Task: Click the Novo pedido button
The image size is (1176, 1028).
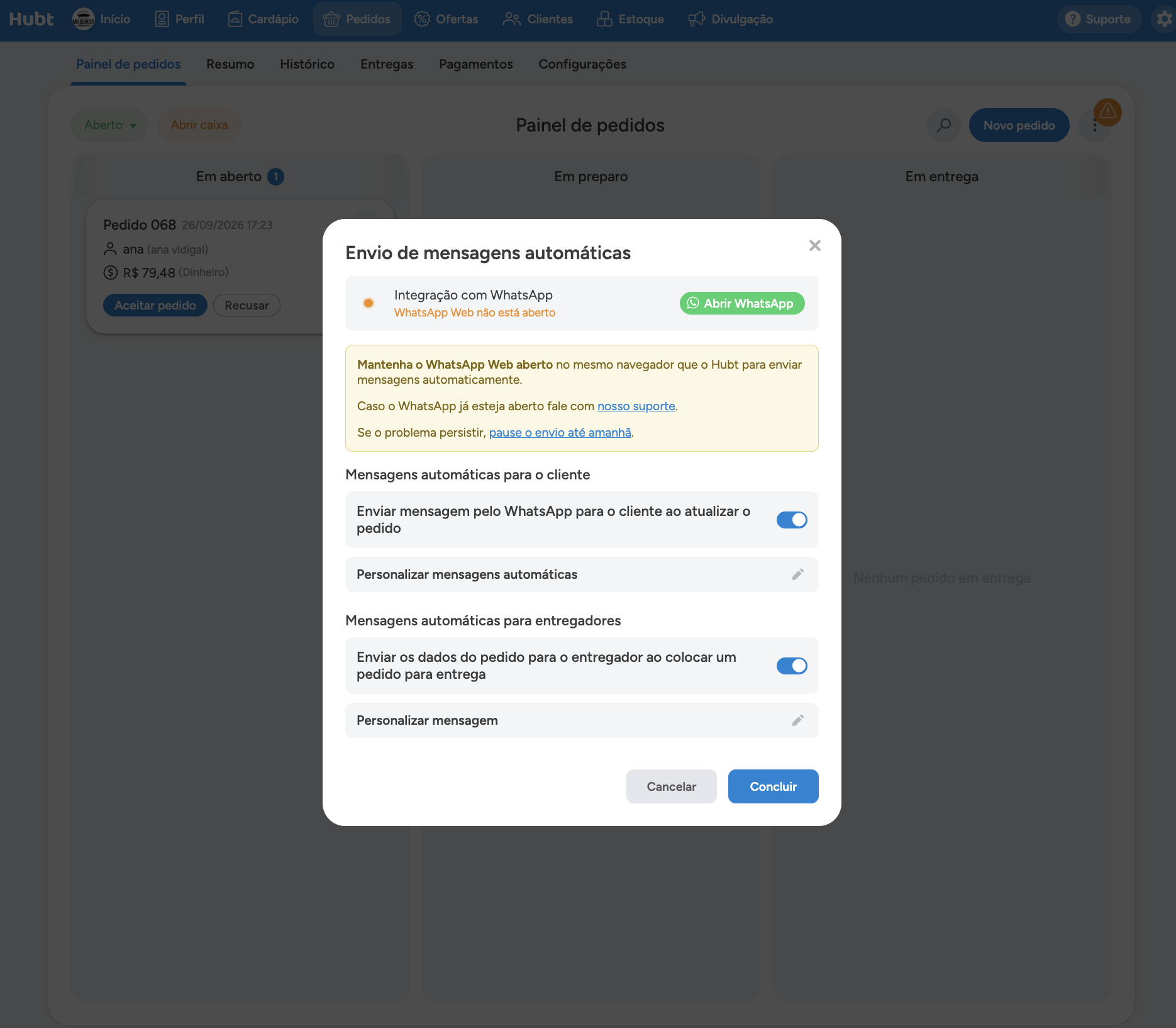Action: (x=1019, y=125)
